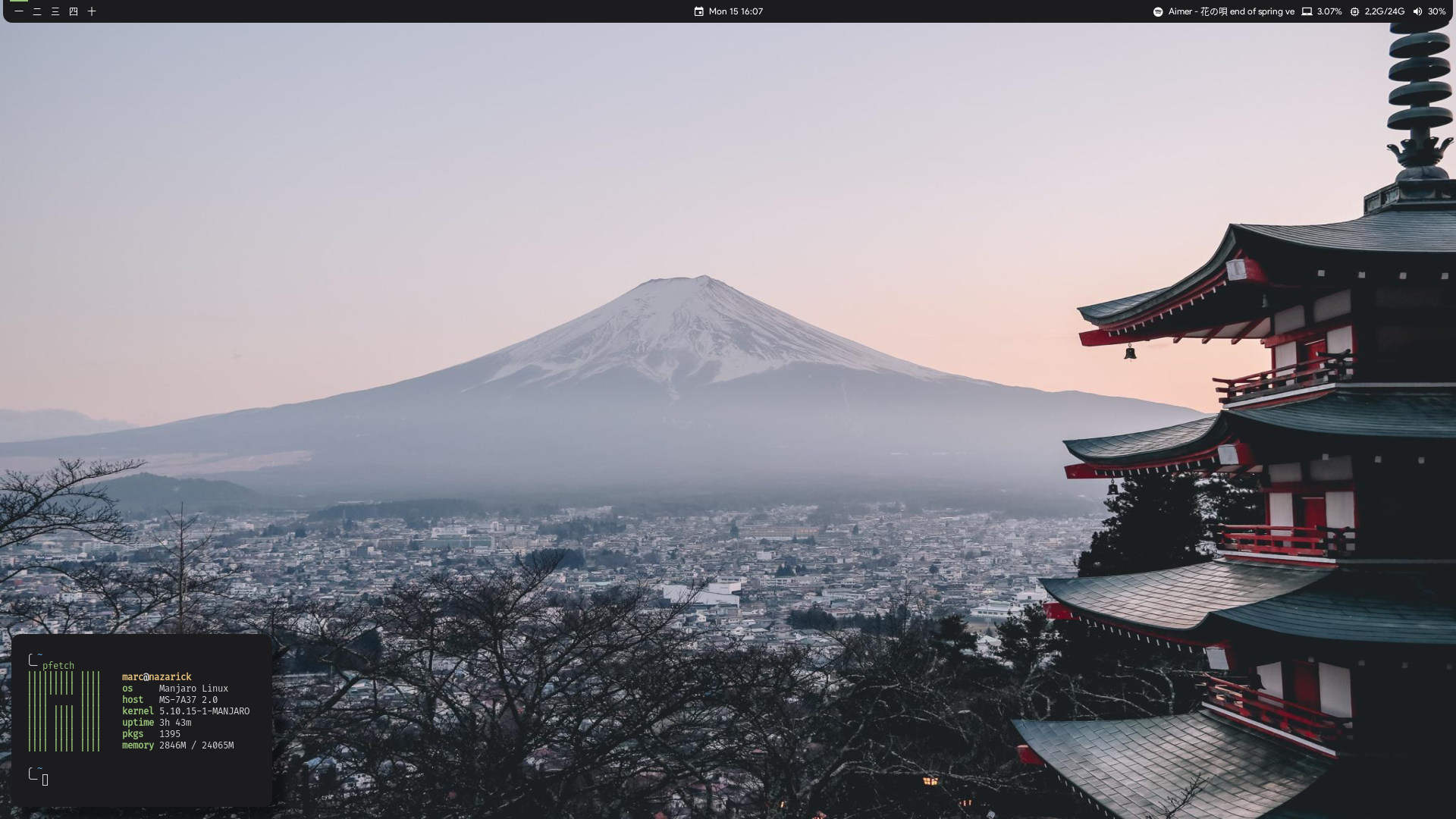Click the laptop CPU usage icon
The width and height of the screenshot is (1456, 819).
1307,11
